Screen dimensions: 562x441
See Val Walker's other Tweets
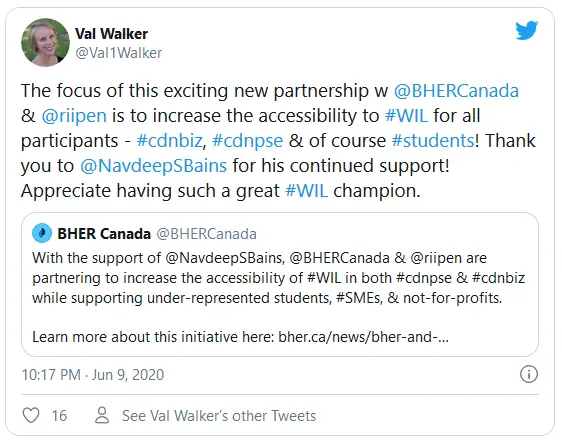(x=219, y=416)
